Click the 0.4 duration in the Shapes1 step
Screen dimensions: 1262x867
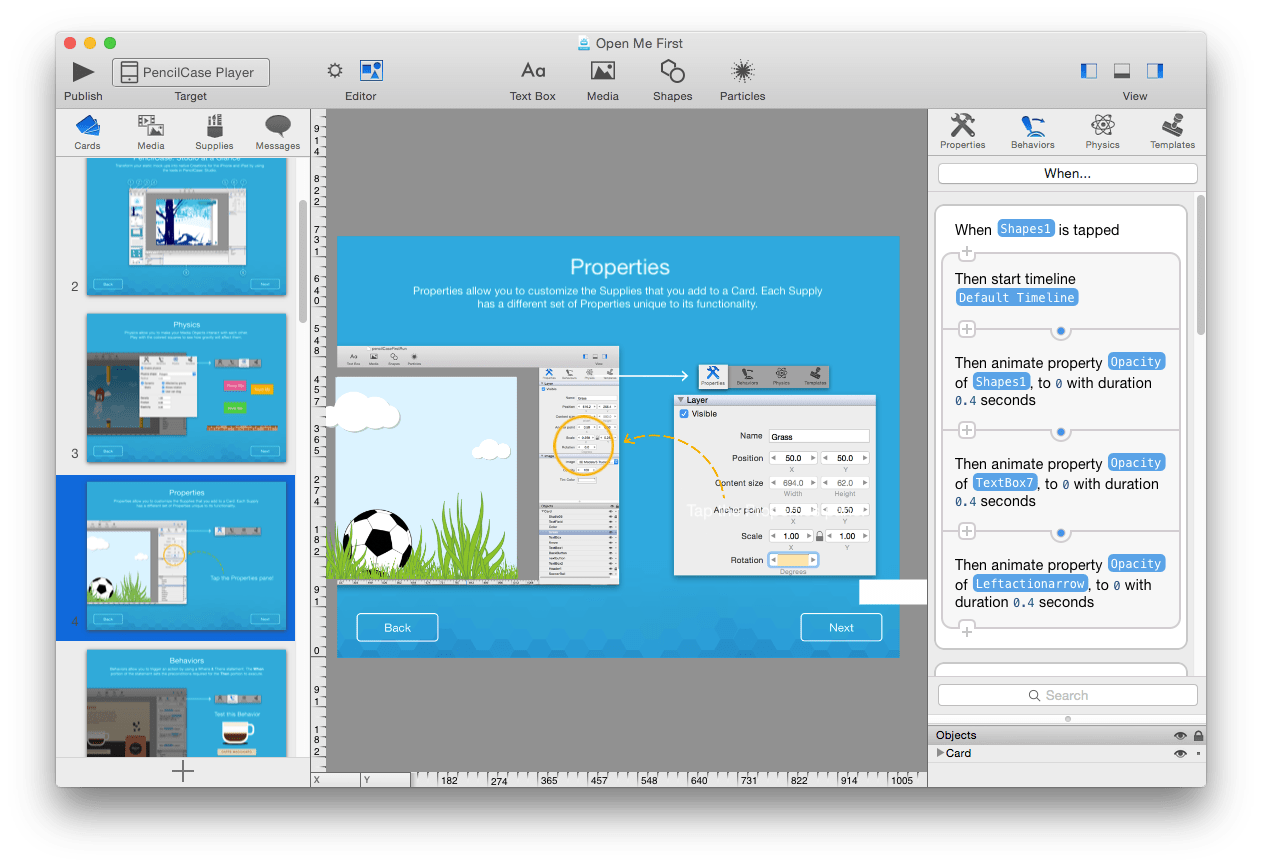click(966, 400)
